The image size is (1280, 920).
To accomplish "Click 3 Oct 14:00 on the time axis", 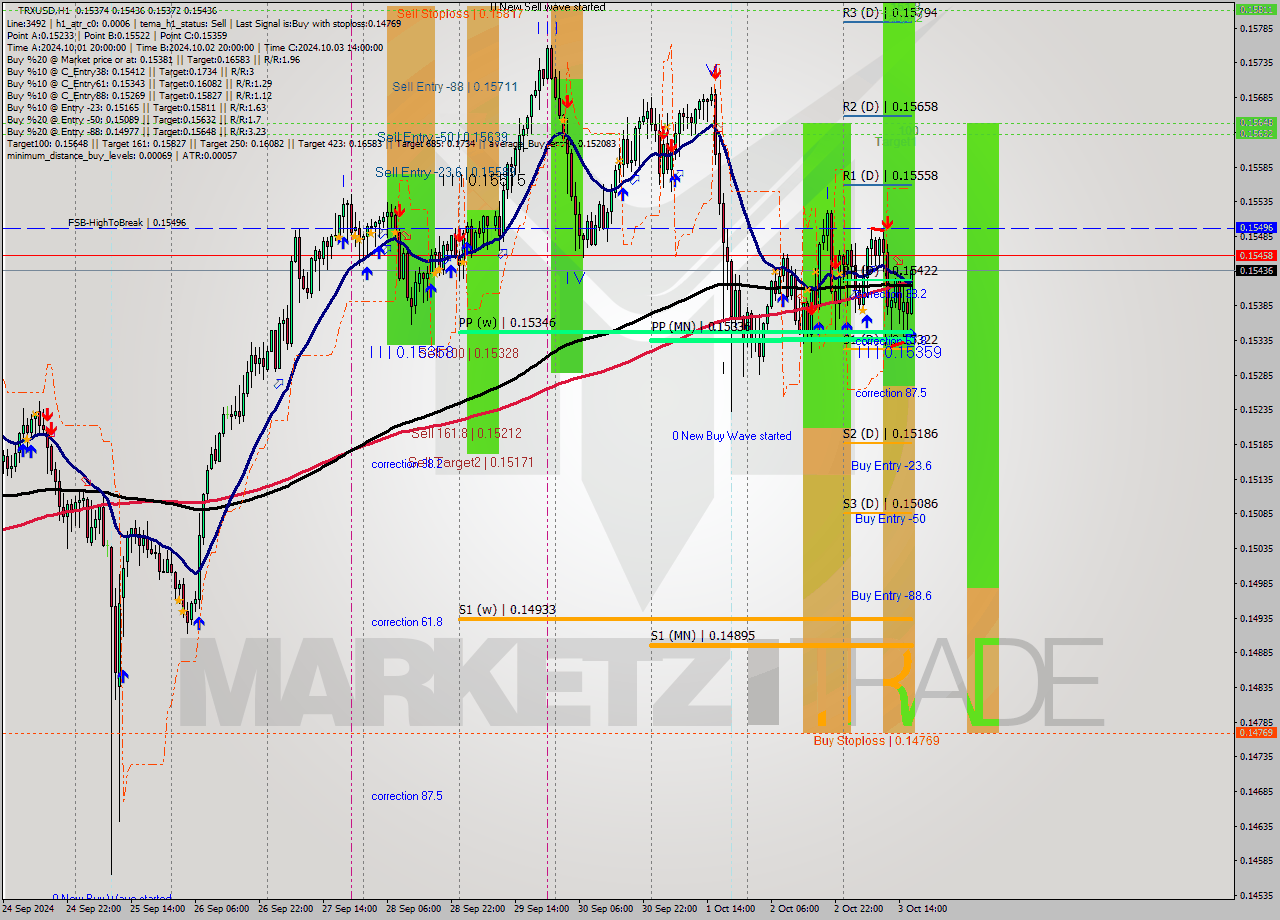I will pyautogui.click(x=922, y=909).
